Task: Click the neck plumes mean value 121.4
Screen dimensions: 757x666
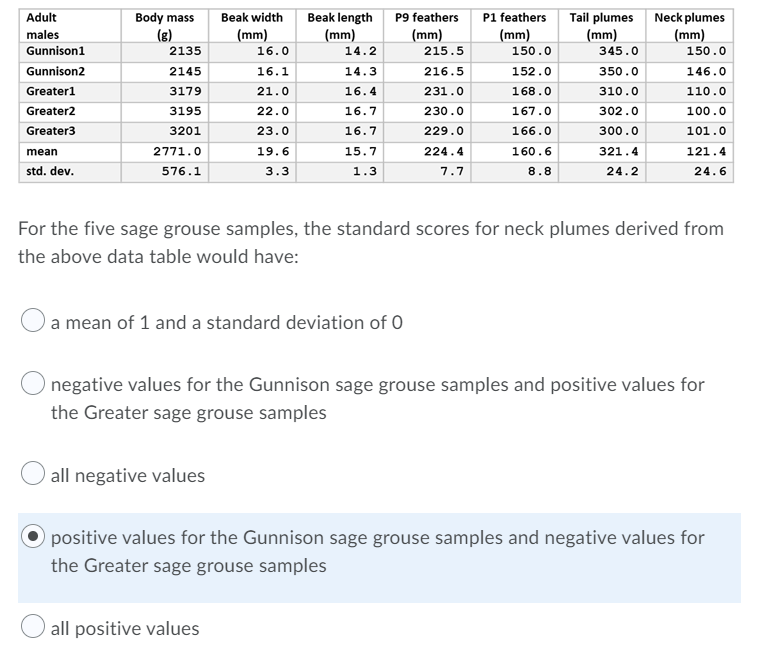Action: coord(706,152)
